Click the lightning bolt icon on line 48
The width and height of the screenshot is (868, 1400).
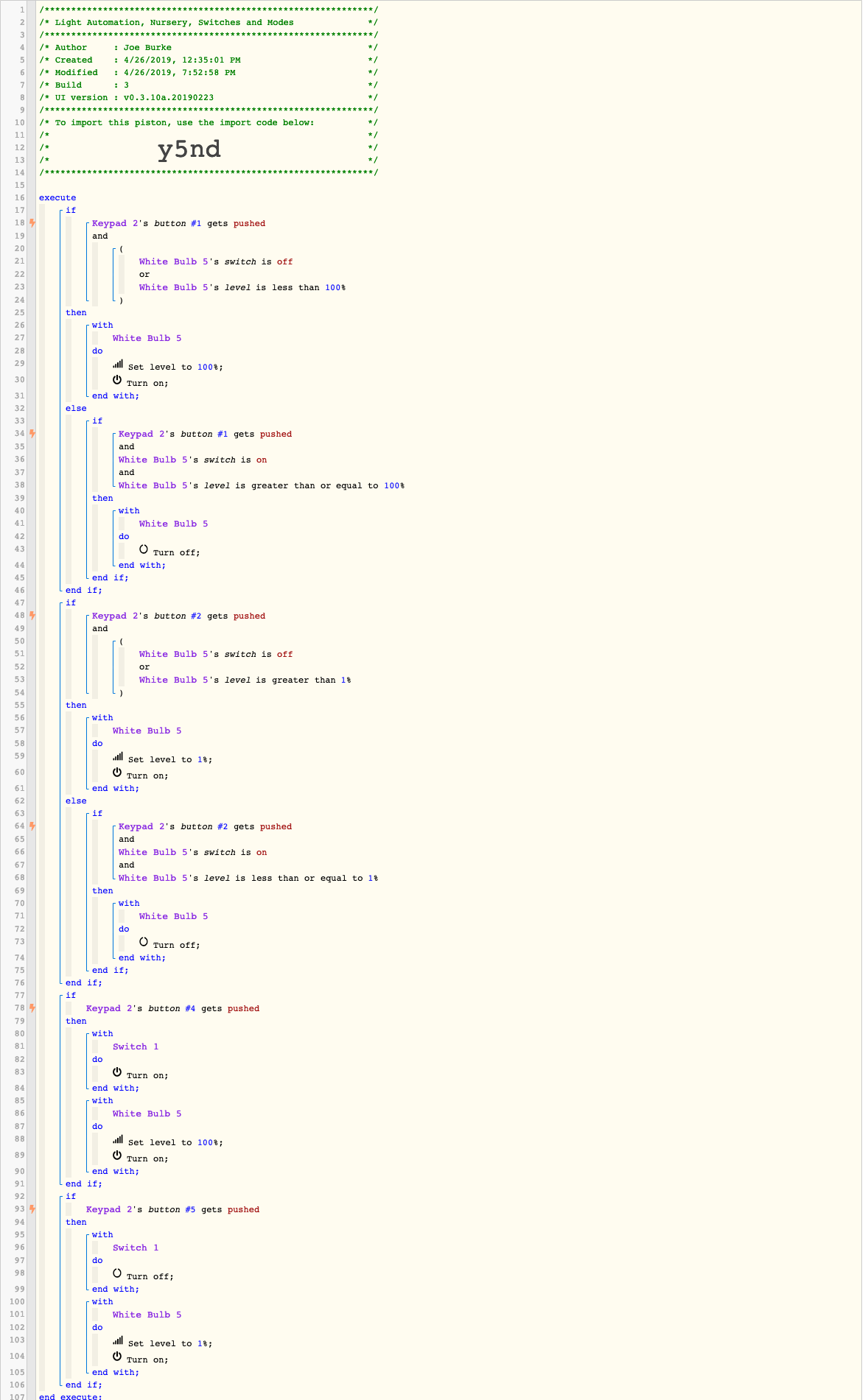[32, 616]
